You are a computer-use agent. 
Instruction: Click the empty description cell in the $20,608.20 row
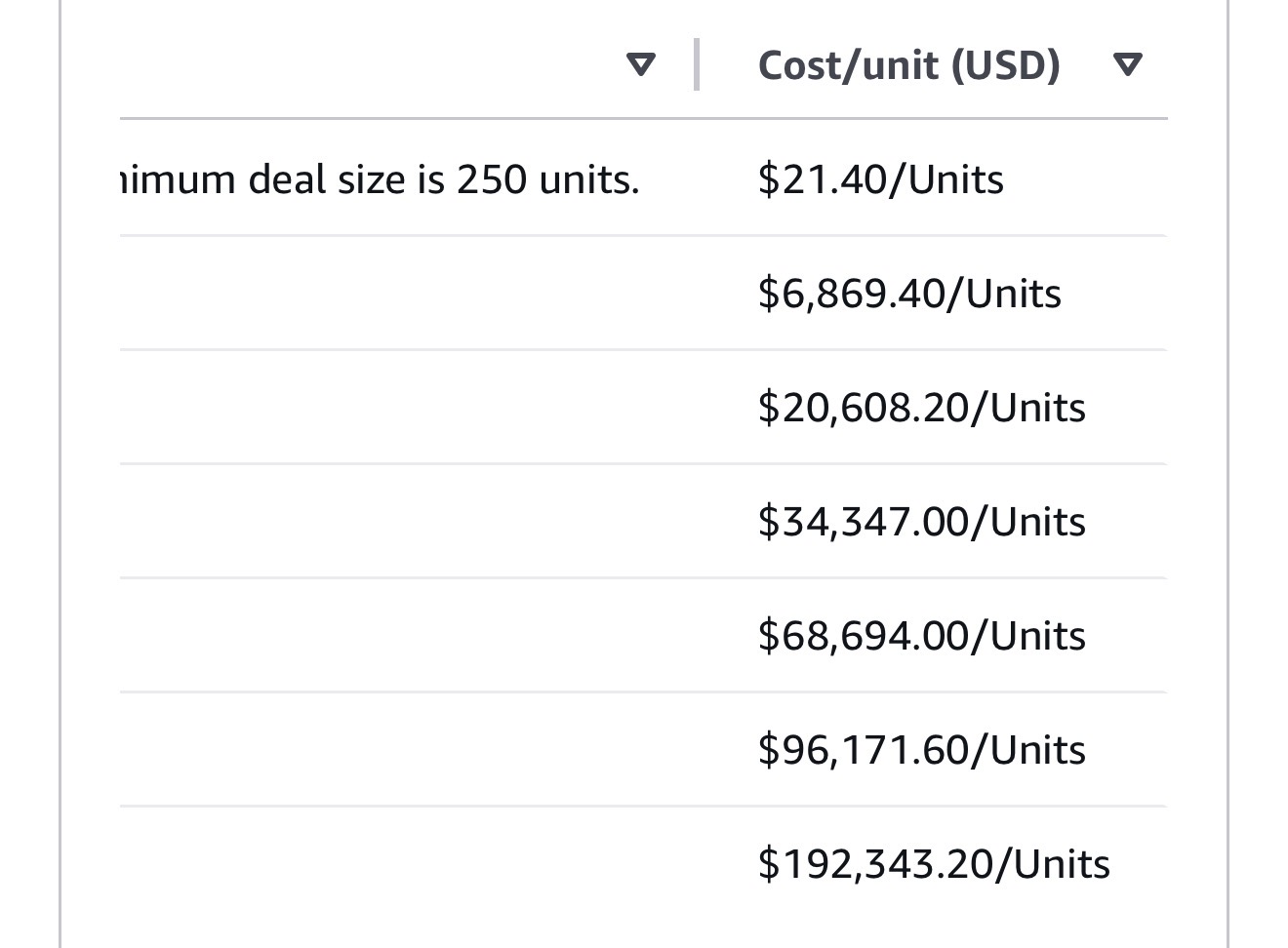[x=410, y=408]
